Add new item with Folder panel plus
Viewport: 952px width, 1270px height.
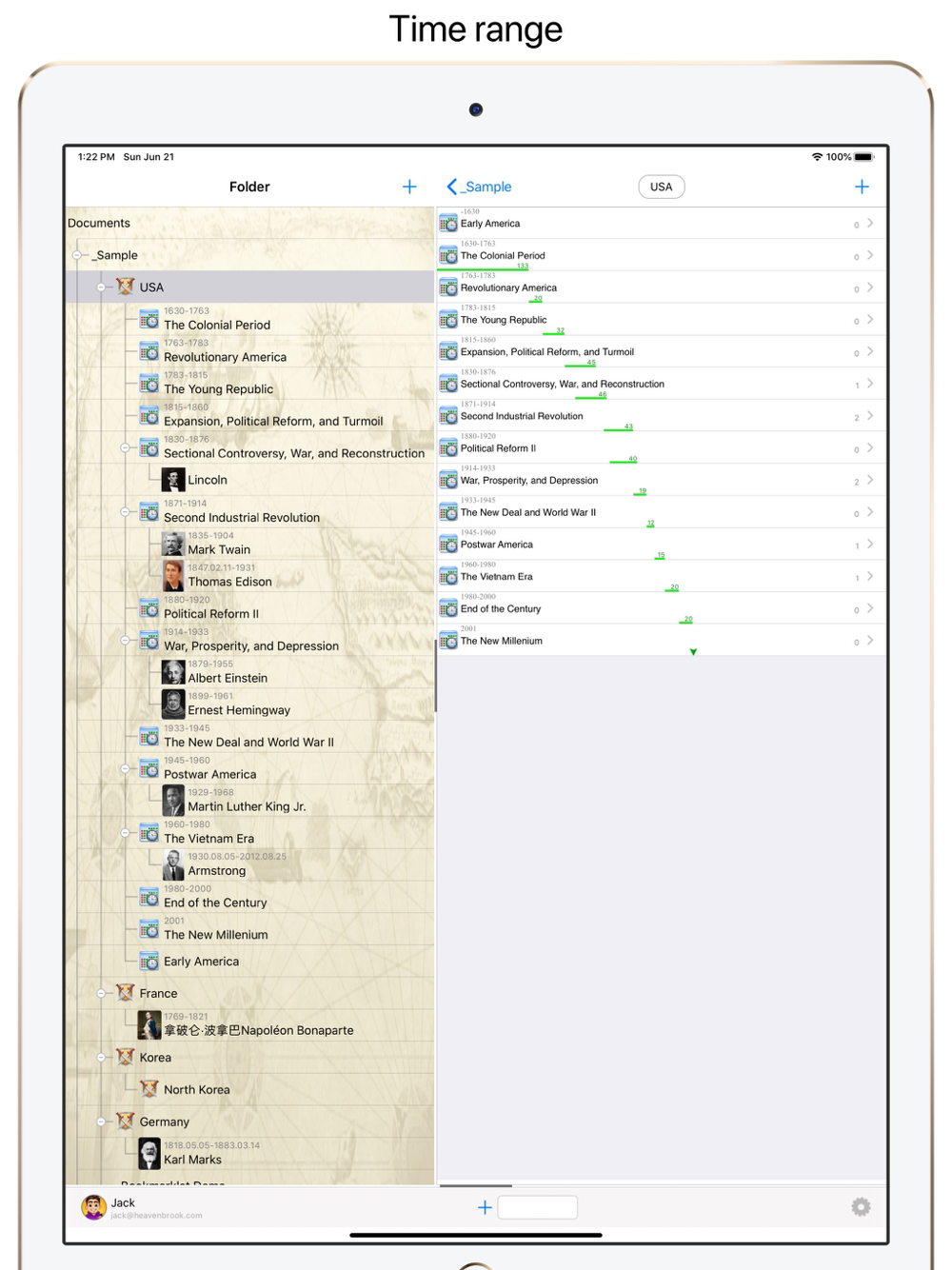pos(409,187)
